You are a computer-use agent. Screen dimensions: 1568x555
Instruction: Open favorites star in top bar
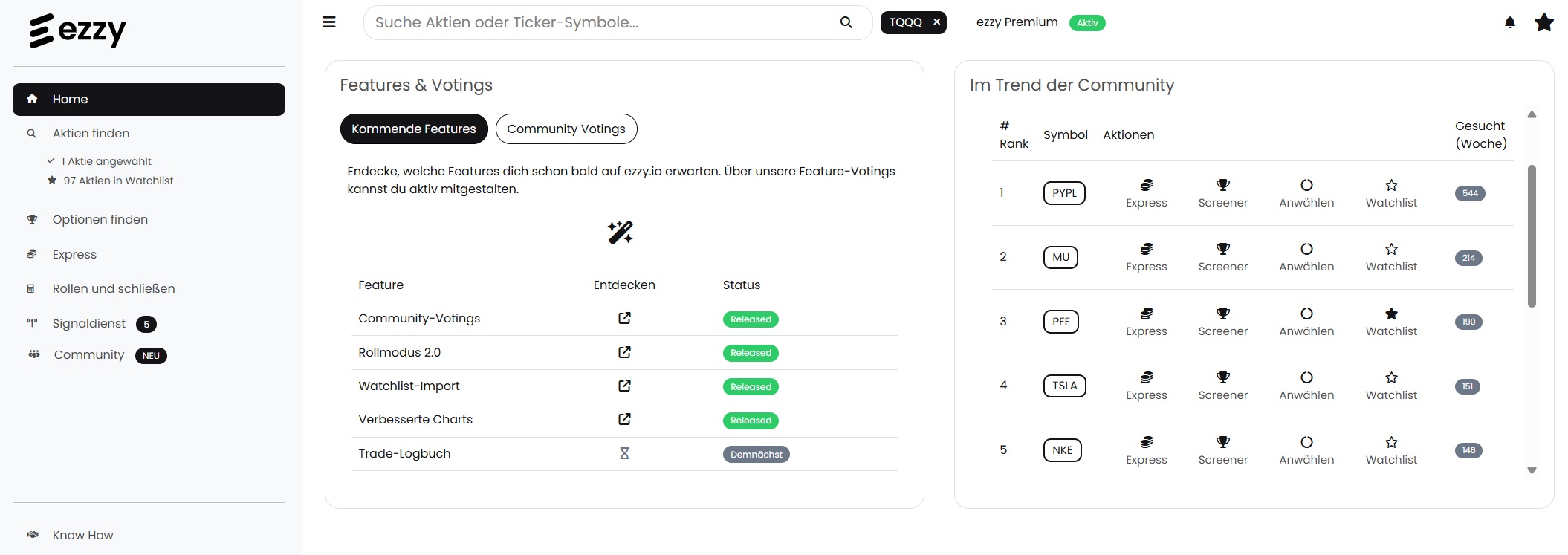(1543, 22)
